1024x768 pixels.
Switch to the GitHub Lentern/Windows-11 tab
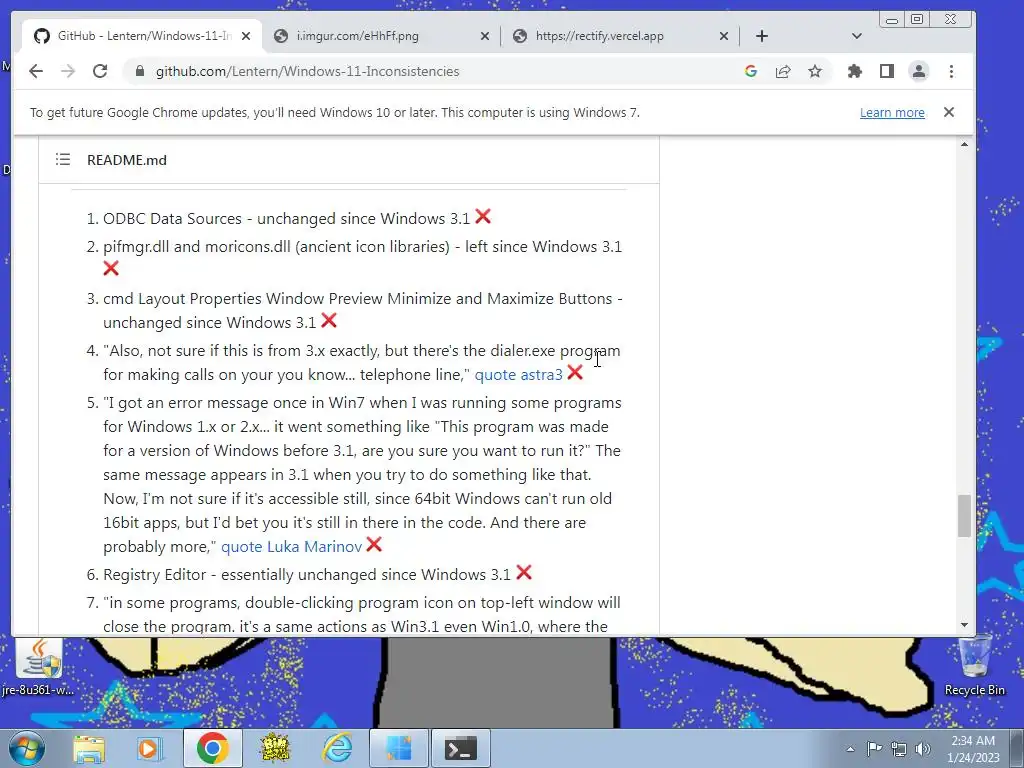tap(144, 36)
